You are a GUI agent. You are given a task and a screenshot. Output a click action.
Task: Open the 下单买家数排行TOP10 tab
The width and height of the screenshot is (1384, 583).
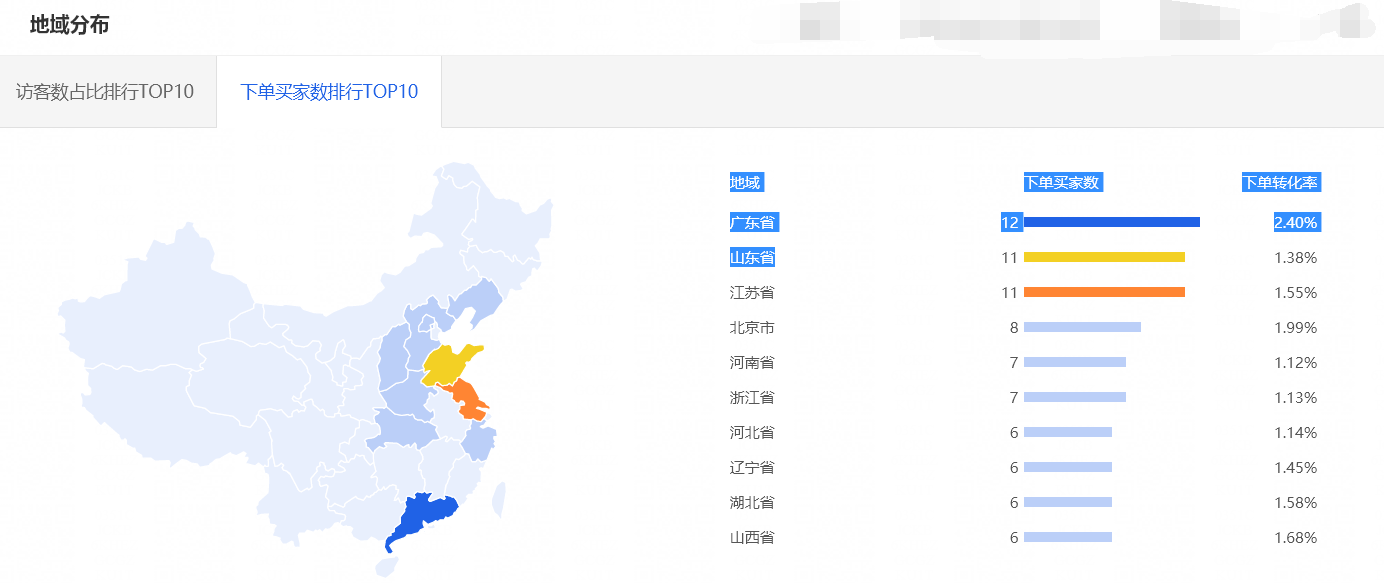click(x=331, y=91)
